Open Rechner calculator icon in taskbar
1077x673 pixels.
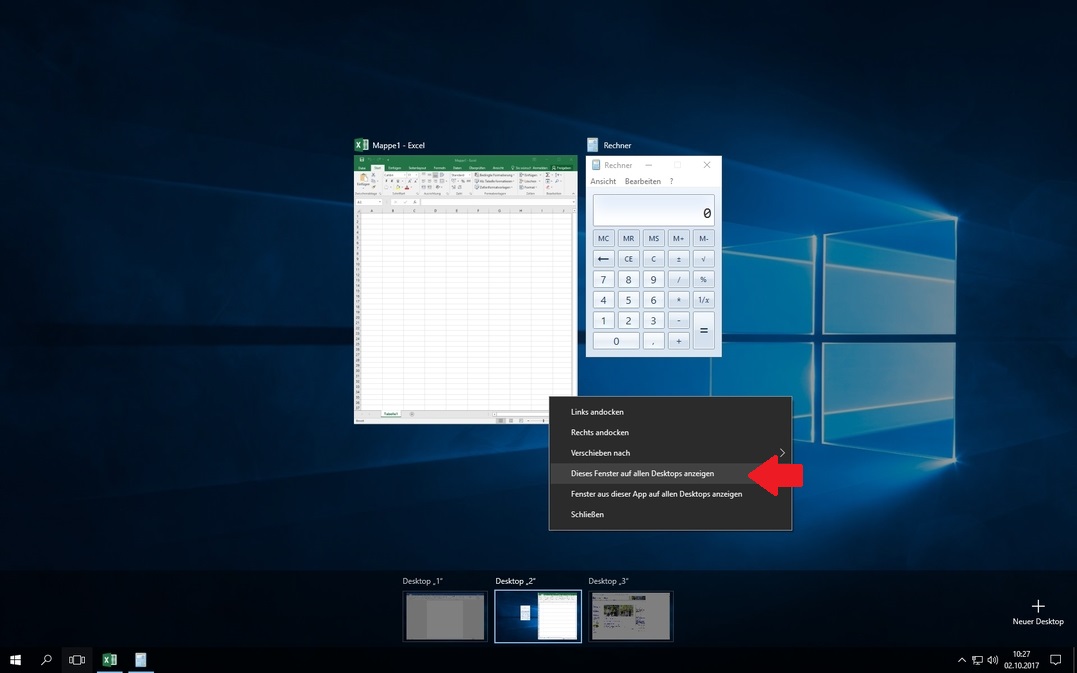click(141, 660)
